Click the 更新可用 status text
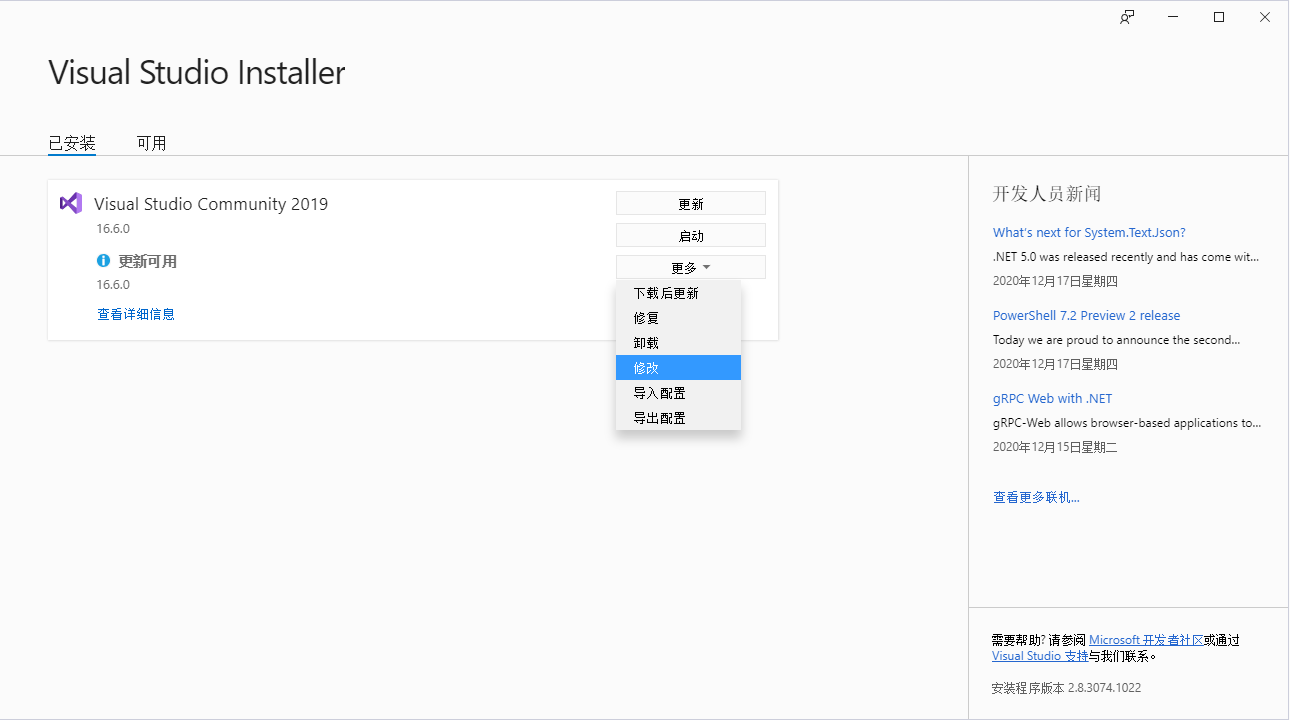 (x=148, y=261)
